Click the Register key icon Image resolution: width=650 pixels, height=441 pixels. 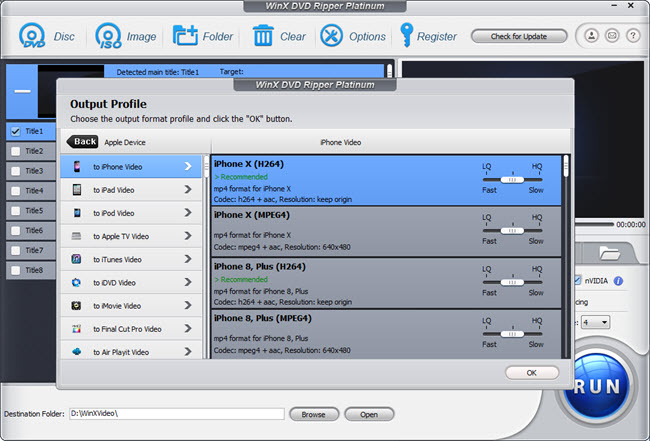tap(406, 35)
